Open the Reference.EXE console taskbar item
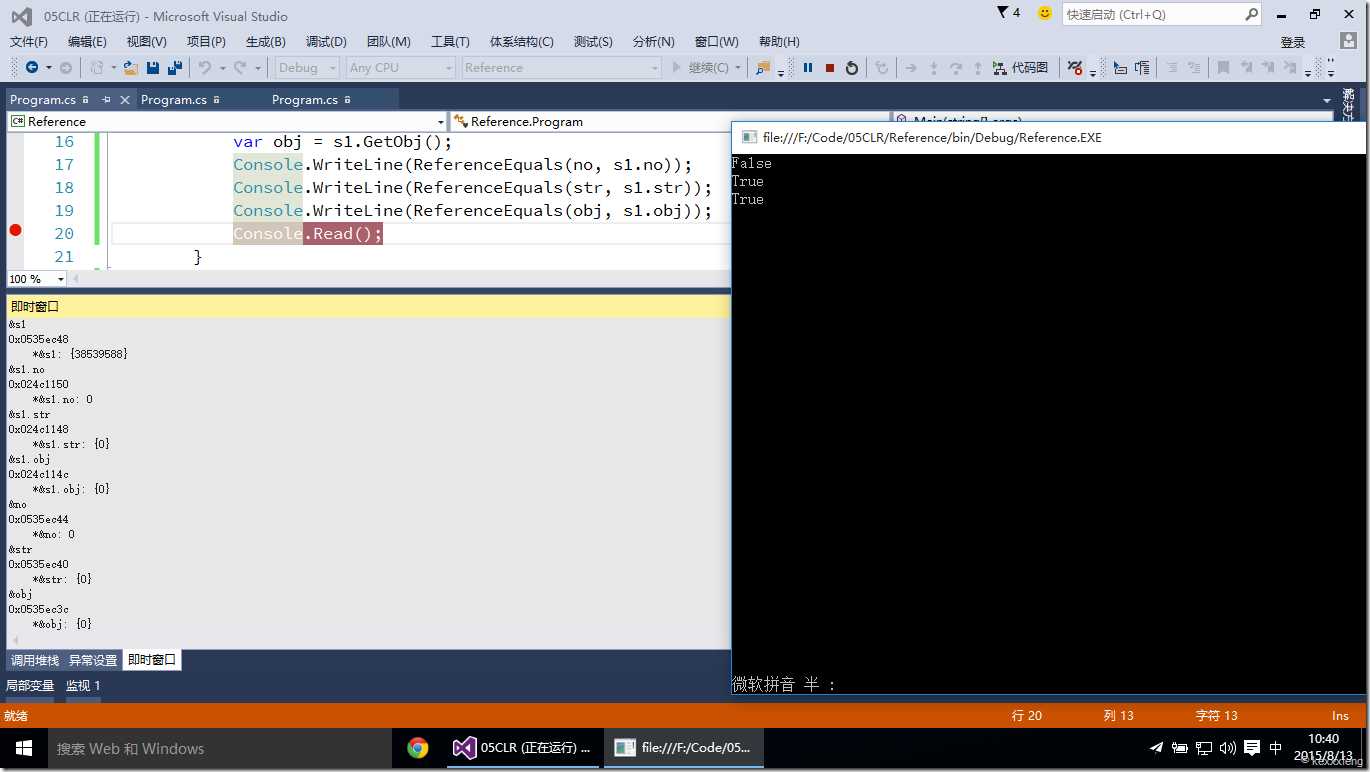The image size is (1370, 772). tap(683, 748)
